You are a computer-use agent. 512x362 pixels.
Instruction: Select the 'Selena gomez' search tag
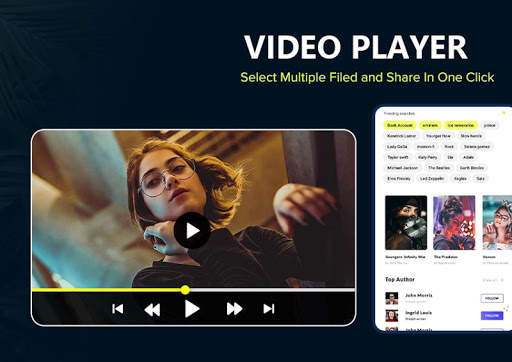point(477,147)
